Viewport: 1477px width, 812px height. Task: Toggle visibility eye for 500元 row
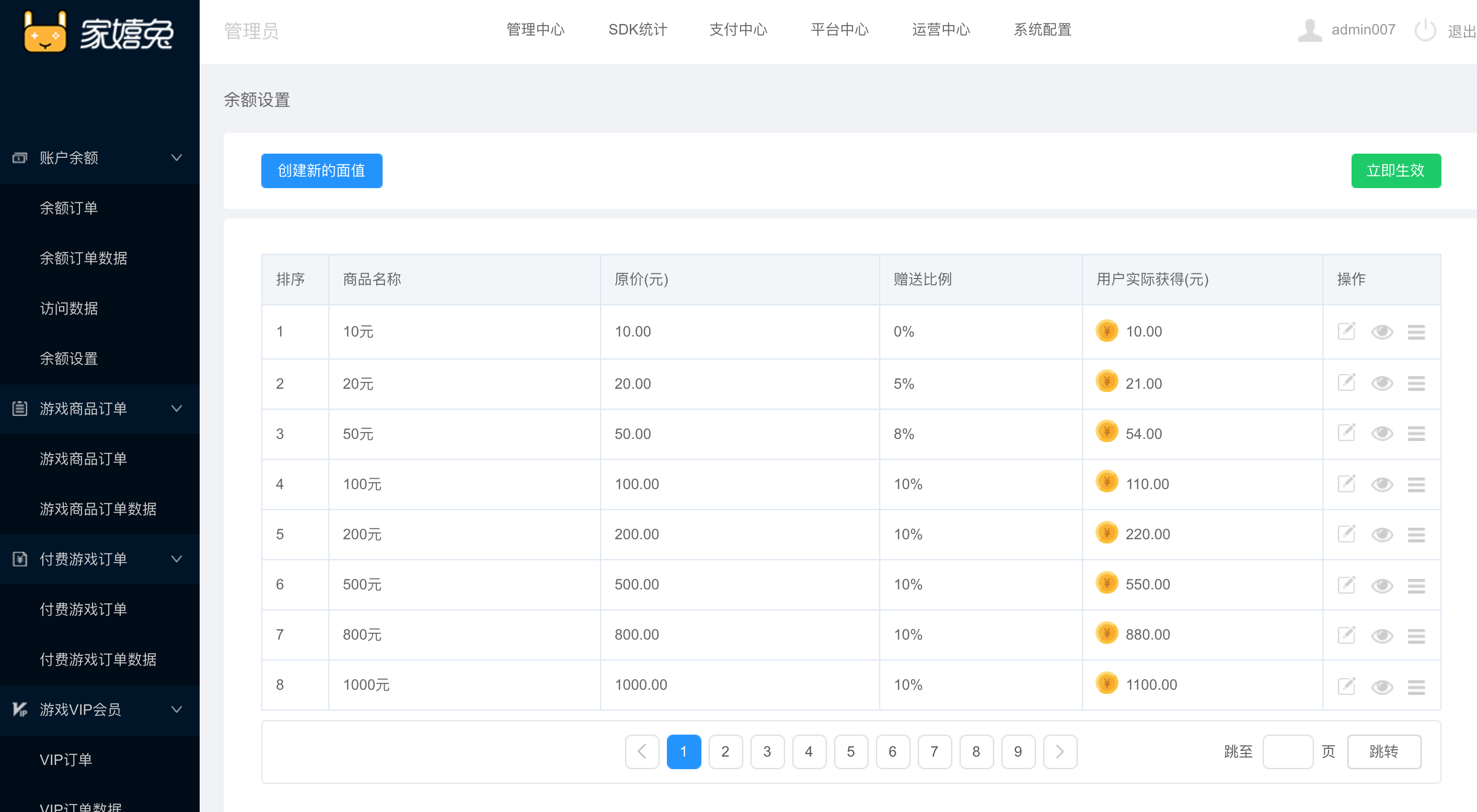[x=1382, y=585]
